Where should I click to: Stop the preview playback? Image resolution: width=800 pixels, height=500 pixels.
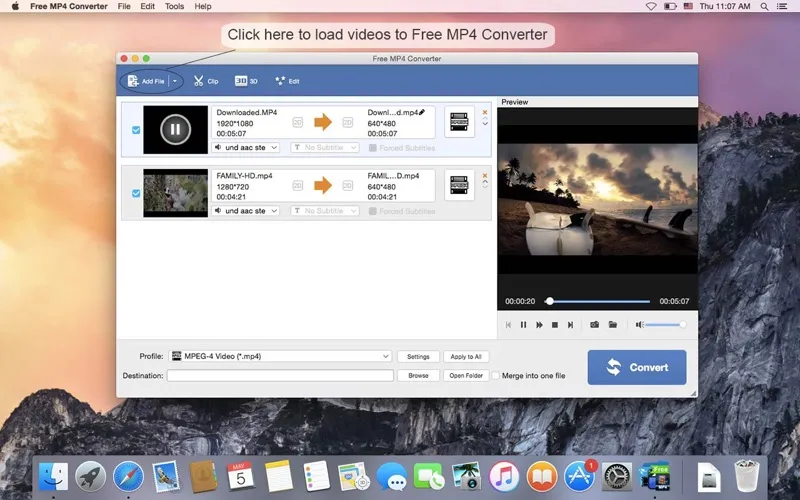tap(555, 325)
